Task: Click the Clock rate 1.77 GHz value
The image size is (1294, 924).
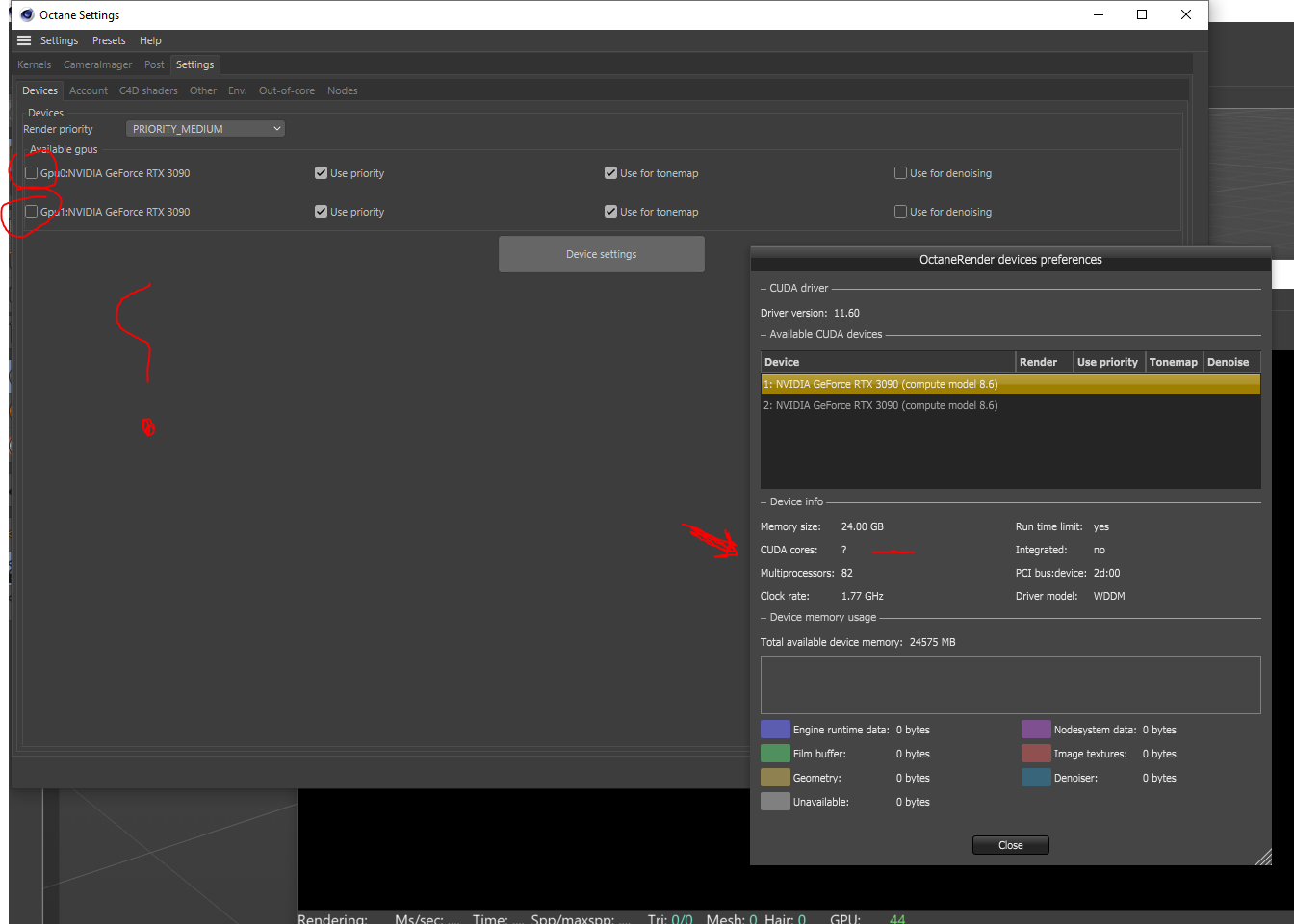Action: coord(862,596)
